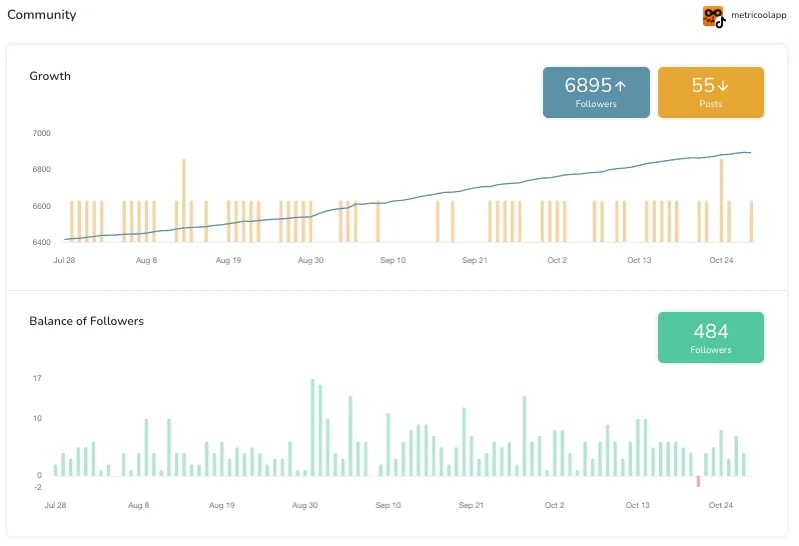Click the 7000 value on Growth y-axis
799x546 pixels.
tap(41, 133)
